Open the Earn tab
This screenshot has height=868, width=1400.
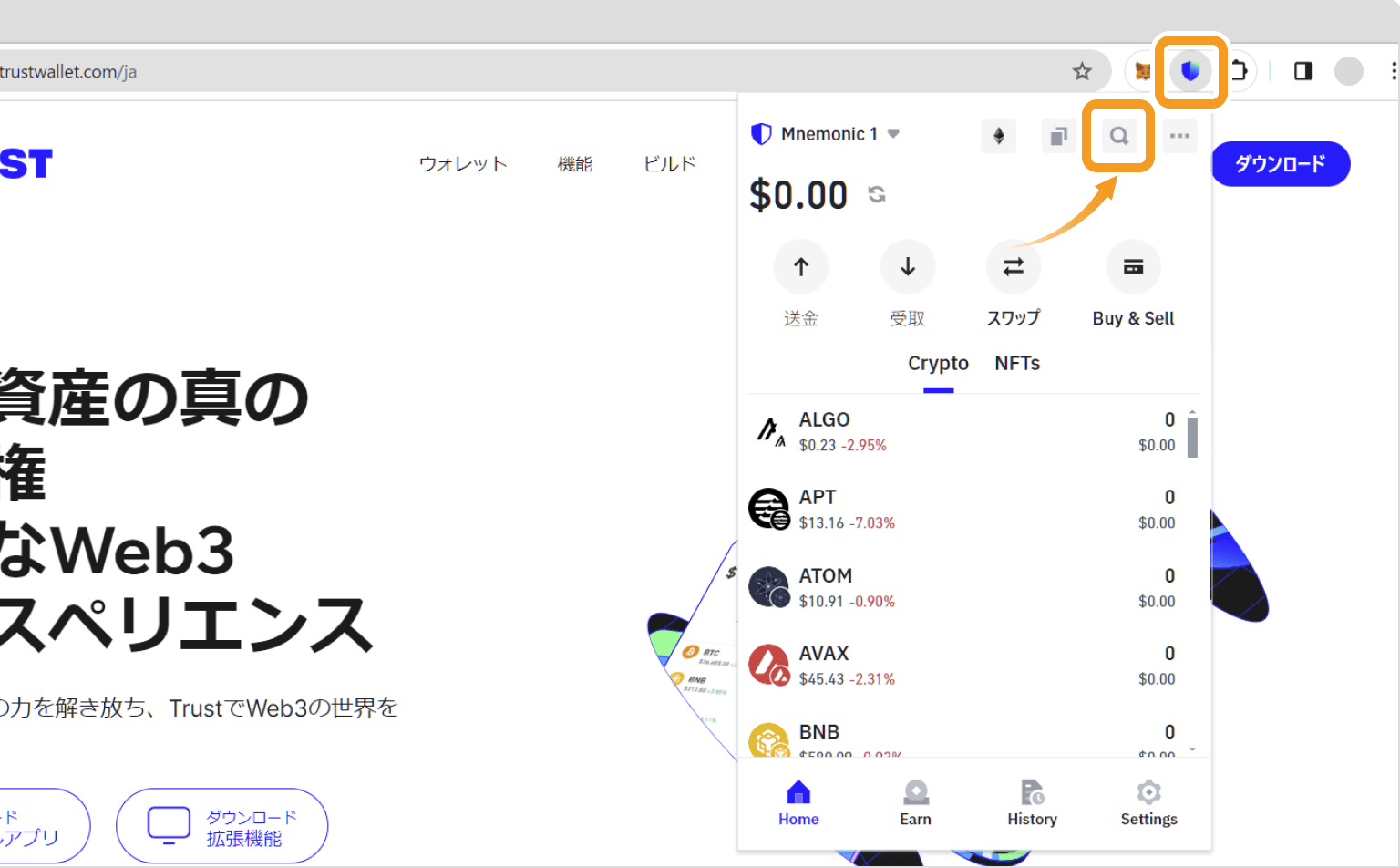(915, 803)
